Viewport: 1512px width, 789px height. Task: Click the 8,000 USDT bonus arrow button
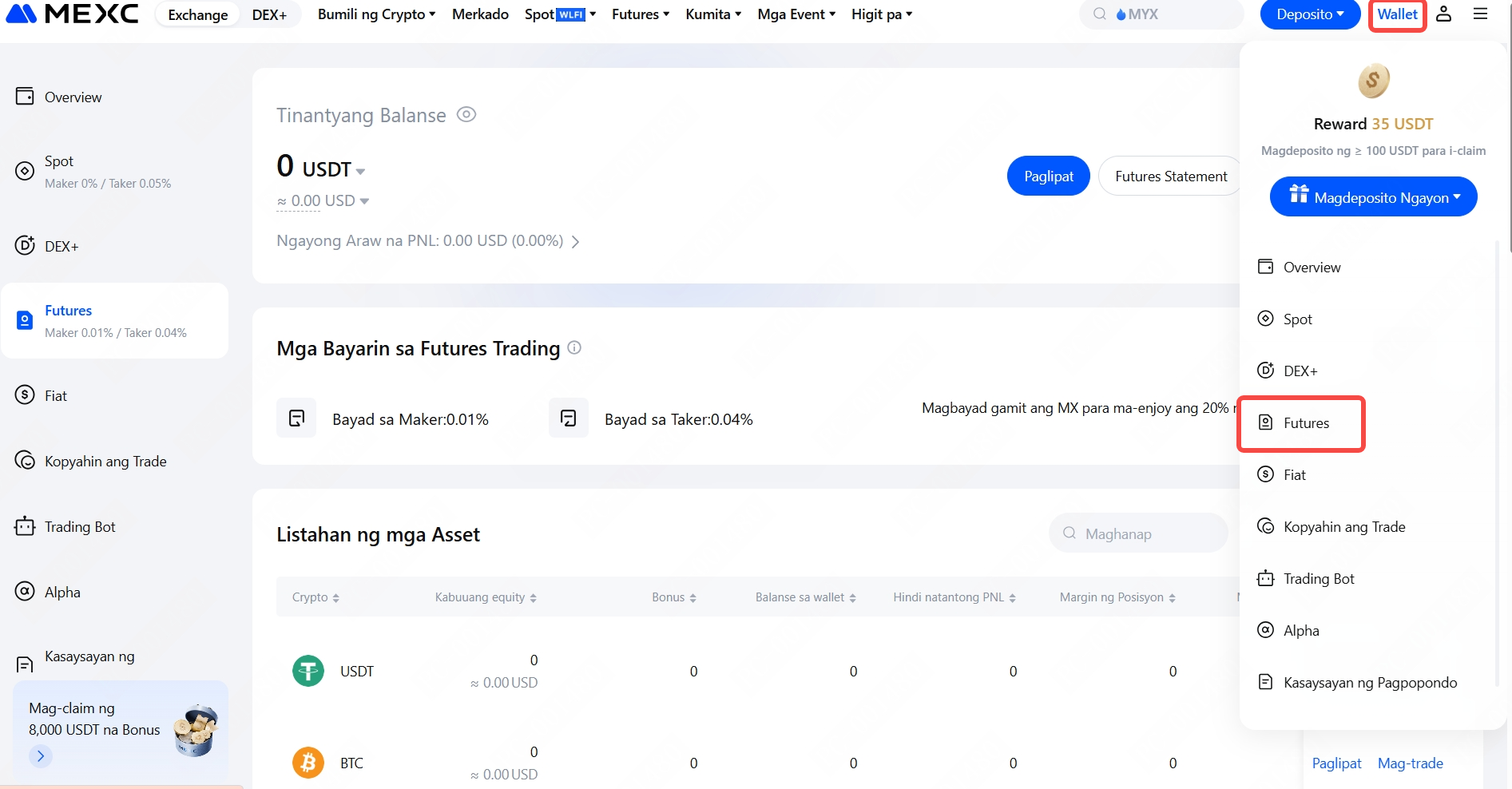pos(40,755)
